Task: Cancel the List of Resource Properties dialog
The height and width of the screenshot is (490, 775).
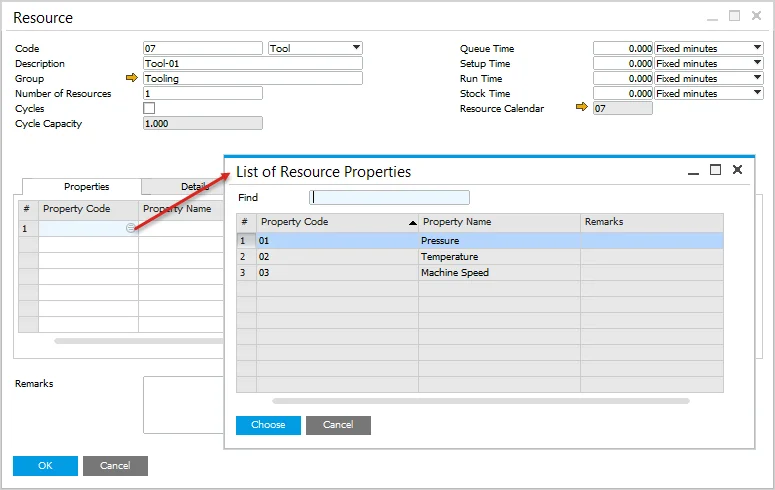Action: click(338, 425)
